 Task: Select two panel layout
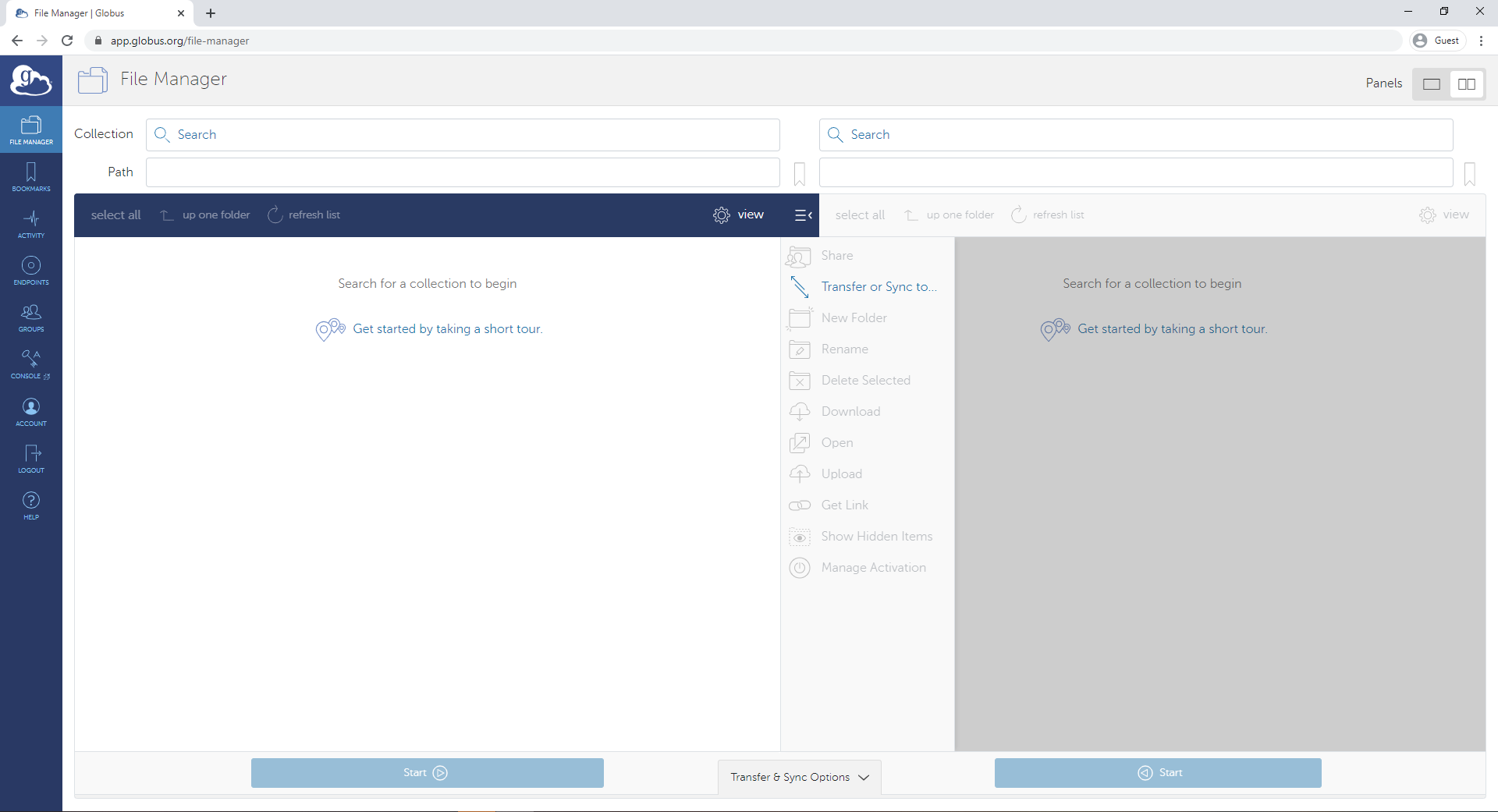coord(1467,84)
